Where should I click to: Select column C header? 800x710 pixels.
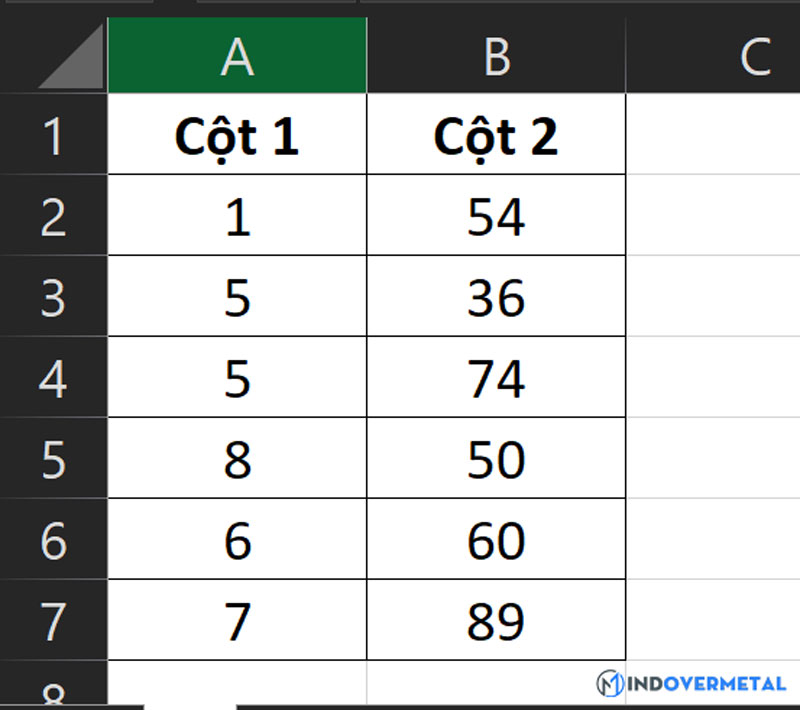[712, 57]
